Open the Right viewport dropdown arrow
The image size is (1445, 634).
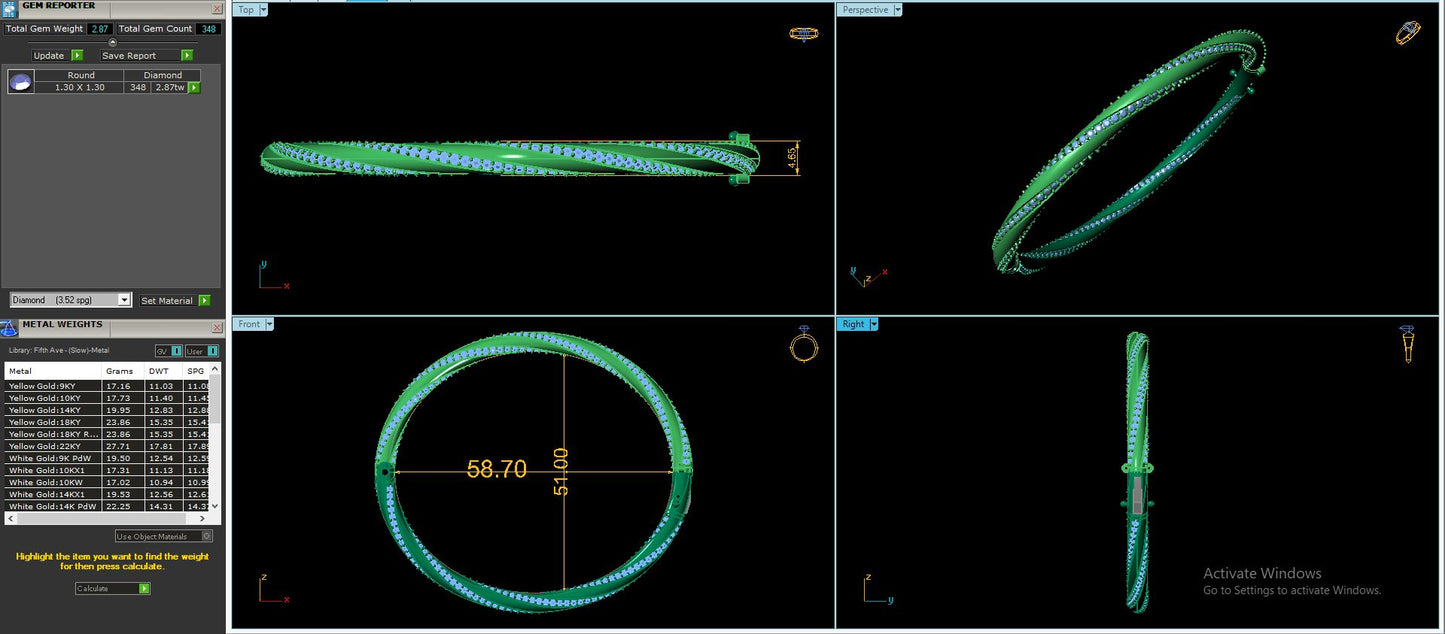[x=874, y=324]
